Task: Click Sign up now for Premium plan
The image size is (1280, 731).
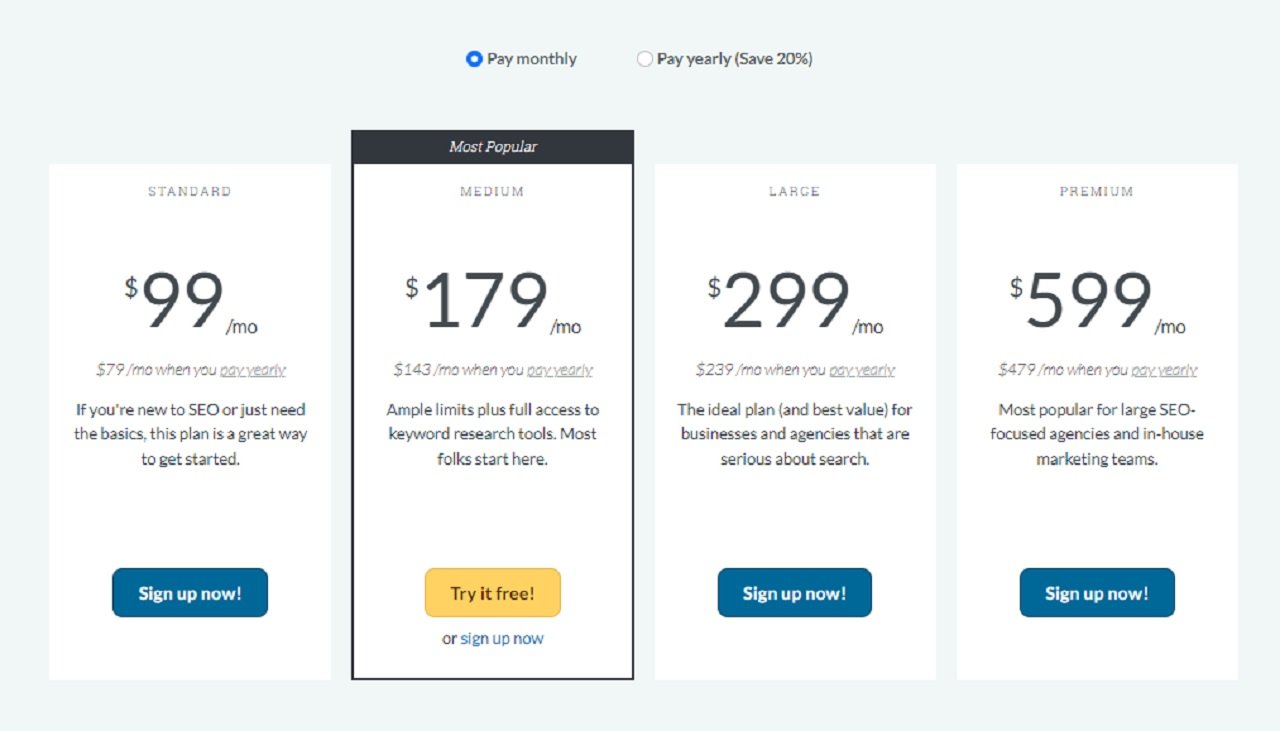Action: [x=1097, y=592]
